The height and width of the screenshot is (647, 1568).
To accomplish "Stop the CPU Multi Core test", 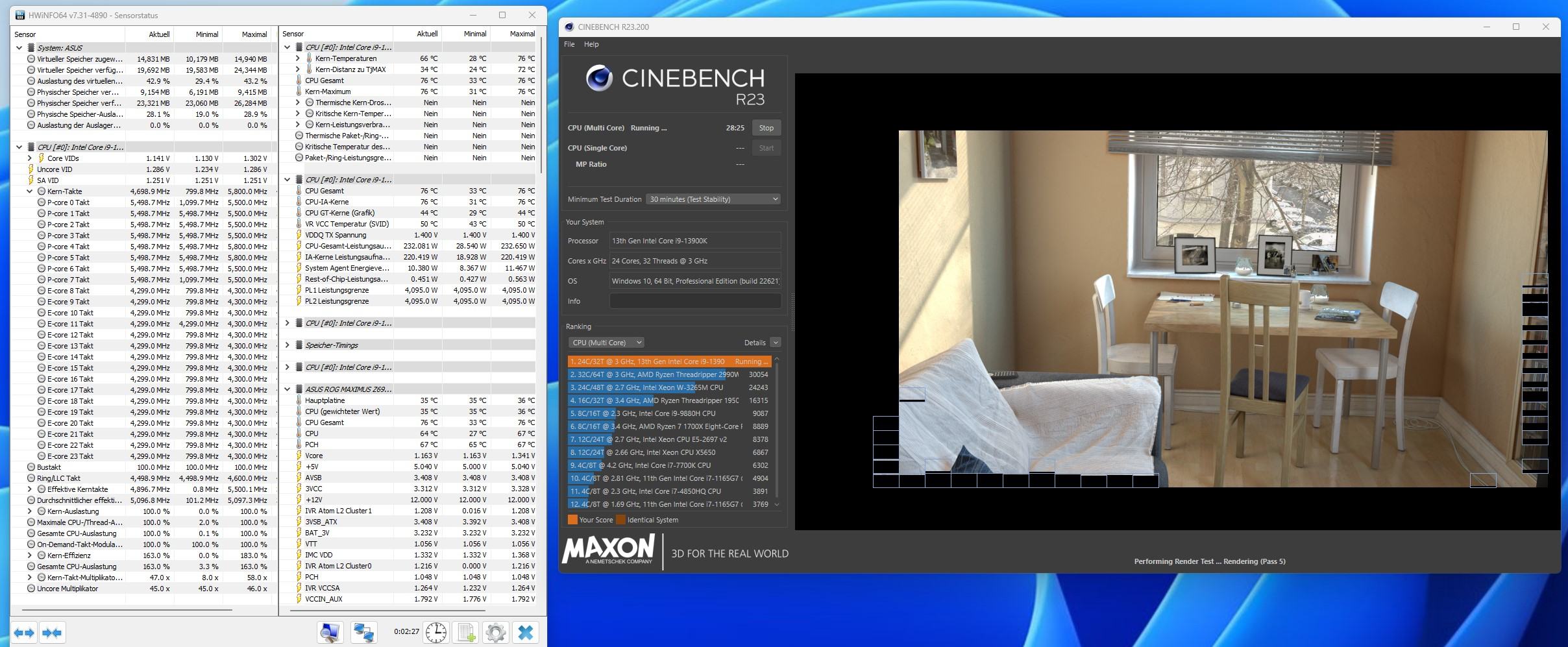I will pyautogui.click(x=766, y=128).
